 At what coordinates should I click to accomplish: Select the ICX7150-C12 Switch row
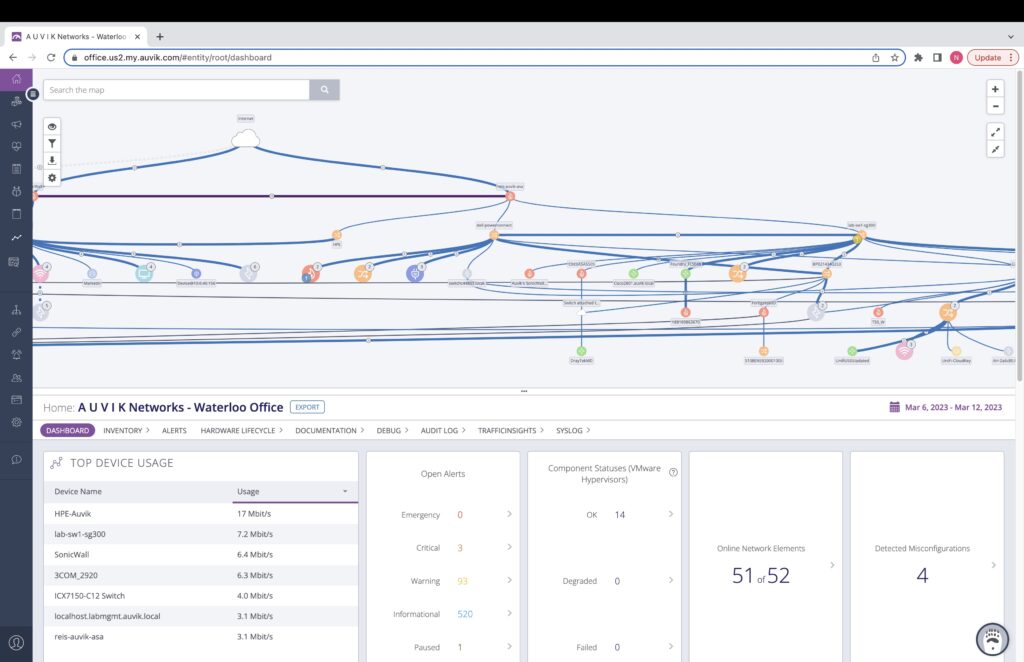(x=201, y=595)
